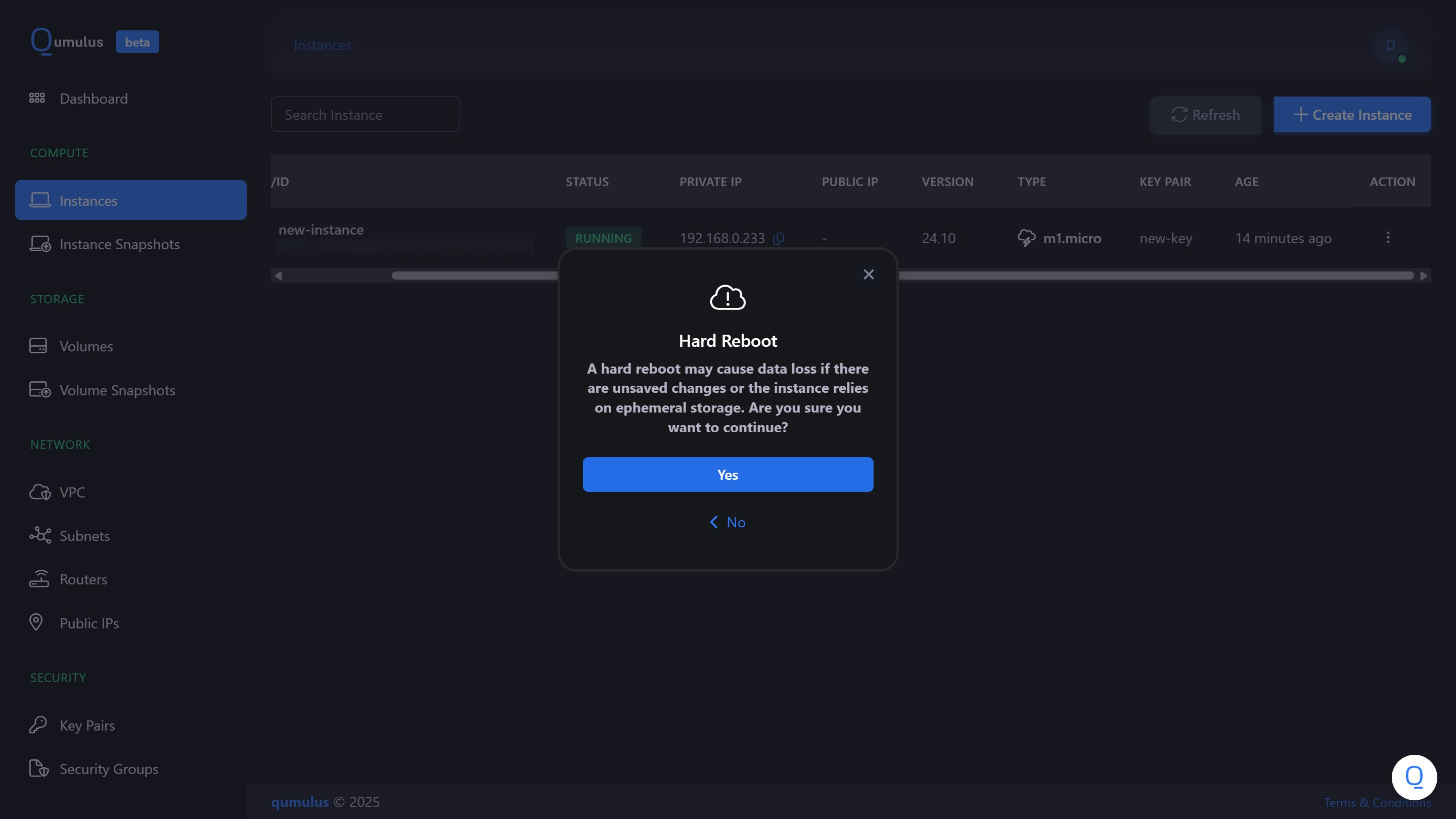Click the Routers icon
The height and width of the screenshot is (819, 1456).
pyautogui.click(x=39, y=579)
